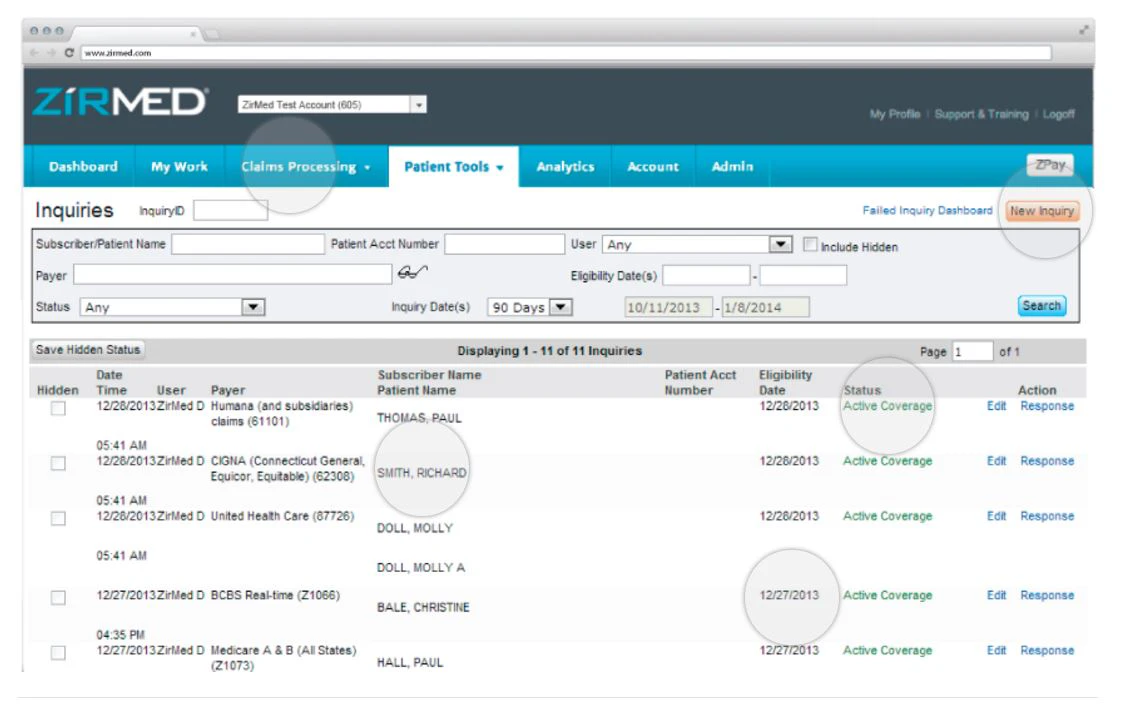Click the Search button
The image size is (1136, 717).
1042,306
